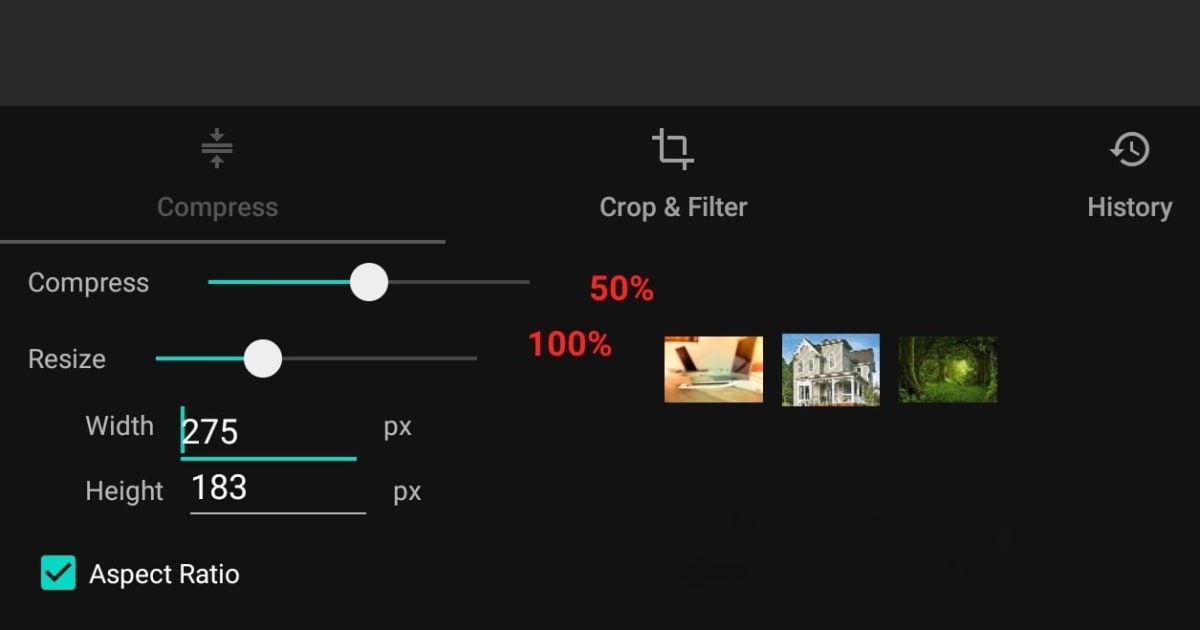
Task: Toggle the Aspect Ratio checkbox
Action: [x=57, y=573]
